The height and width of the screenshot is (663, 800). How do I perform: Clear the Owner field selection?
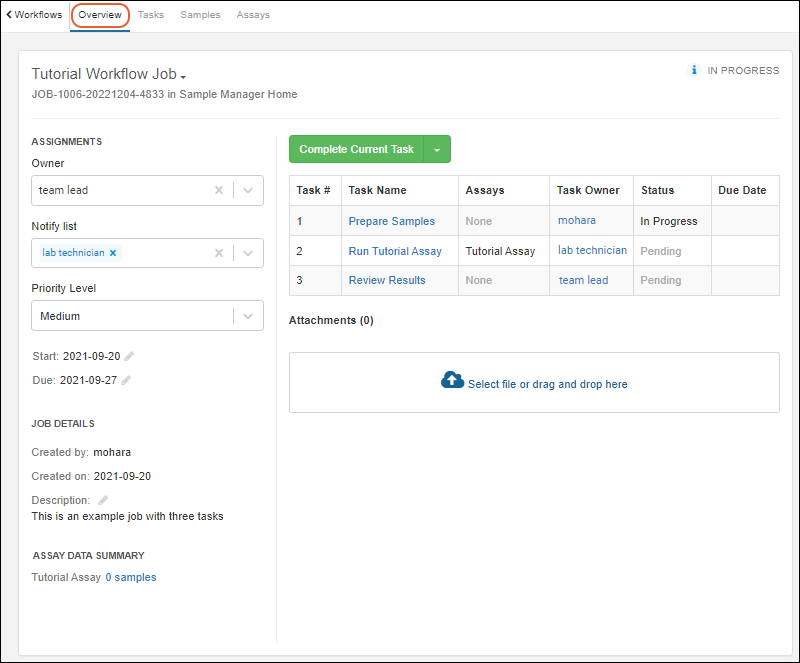point(219,190)
